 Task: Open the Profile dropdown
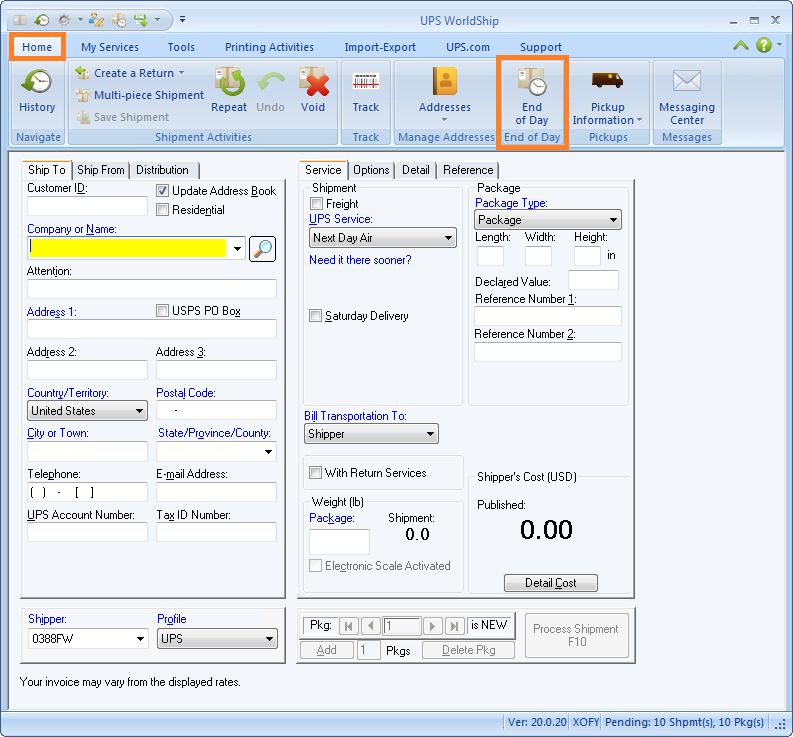point(217,639)
